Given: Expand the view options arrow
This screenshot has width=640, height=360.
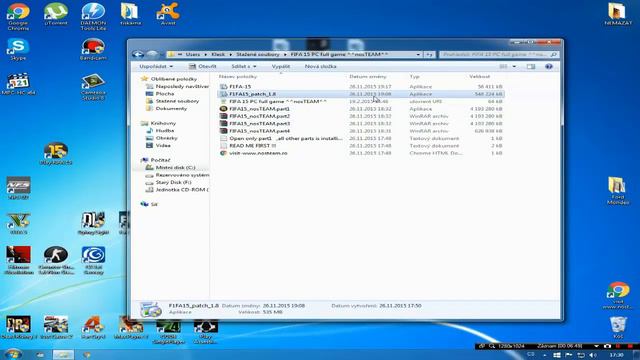Looking at the screenshot, I should [514, 66].
